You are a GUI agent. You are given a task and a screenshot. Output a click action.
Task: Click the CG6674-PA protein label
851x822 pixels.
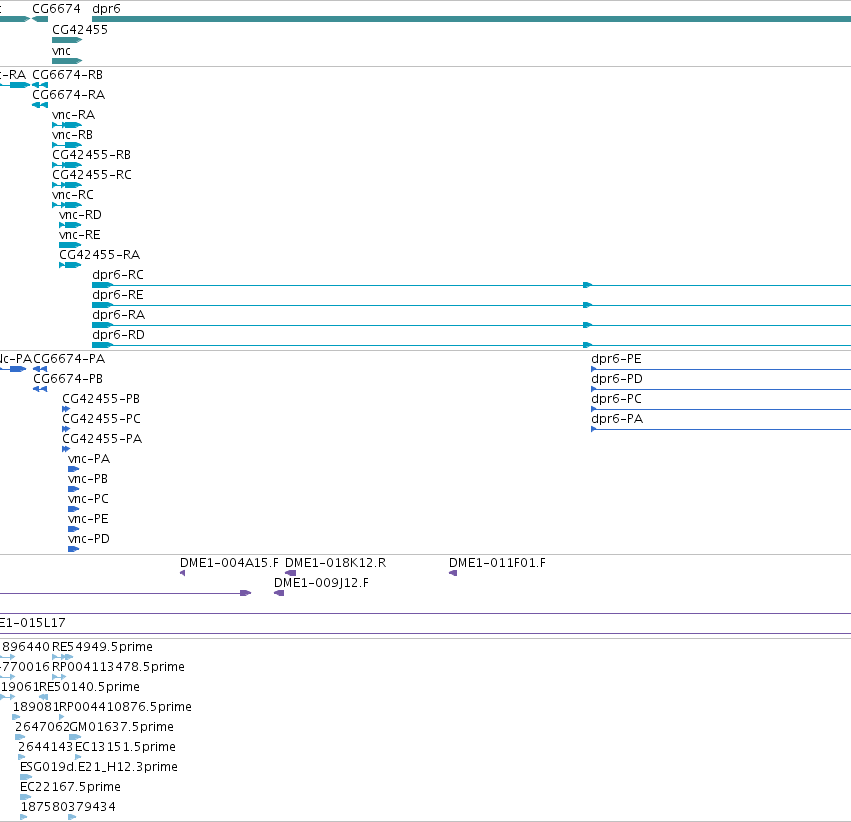pyautogui.click(x=69, y=359)
